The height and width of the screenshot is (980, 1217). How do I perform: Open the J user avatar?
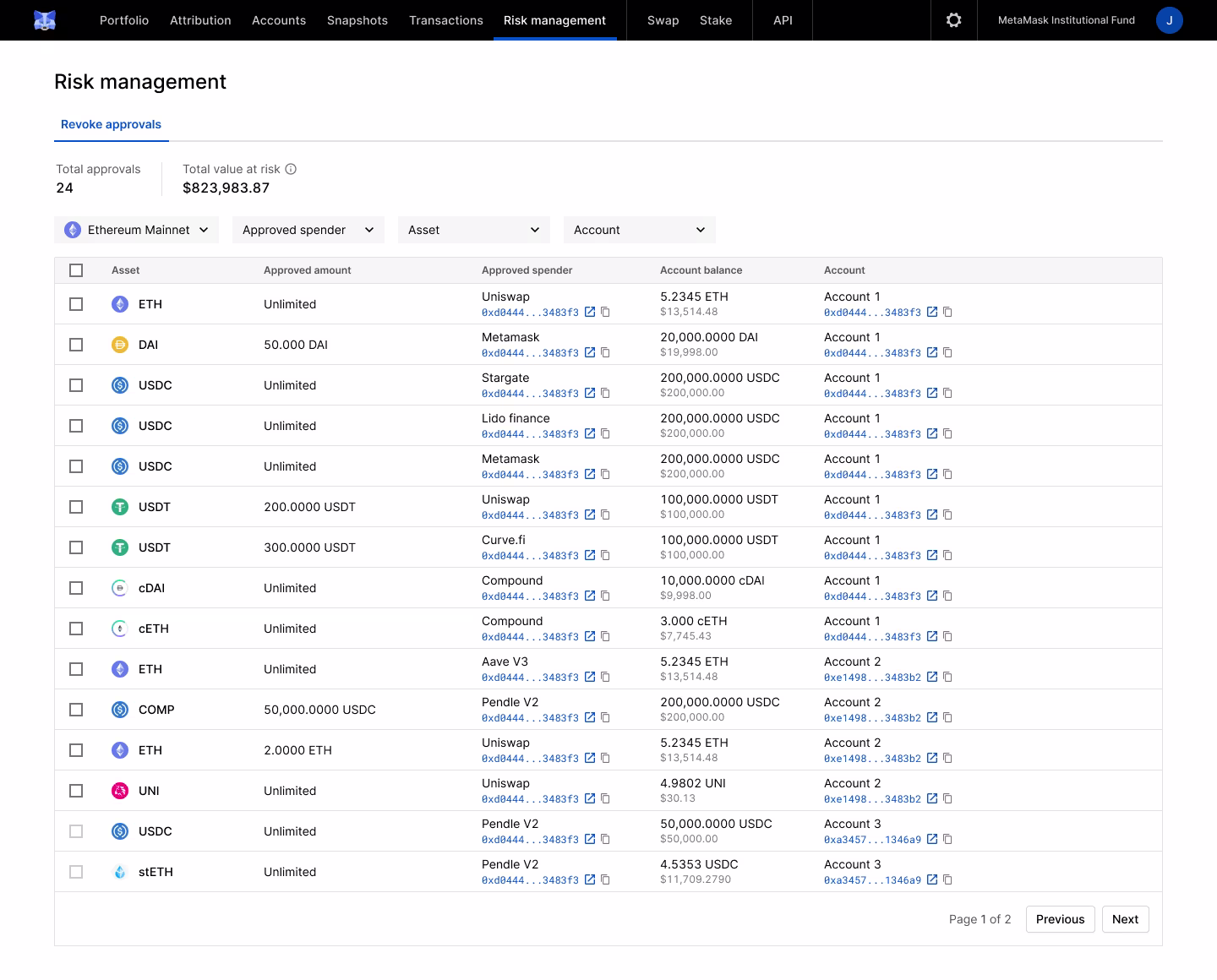(x=1170, y=20)
